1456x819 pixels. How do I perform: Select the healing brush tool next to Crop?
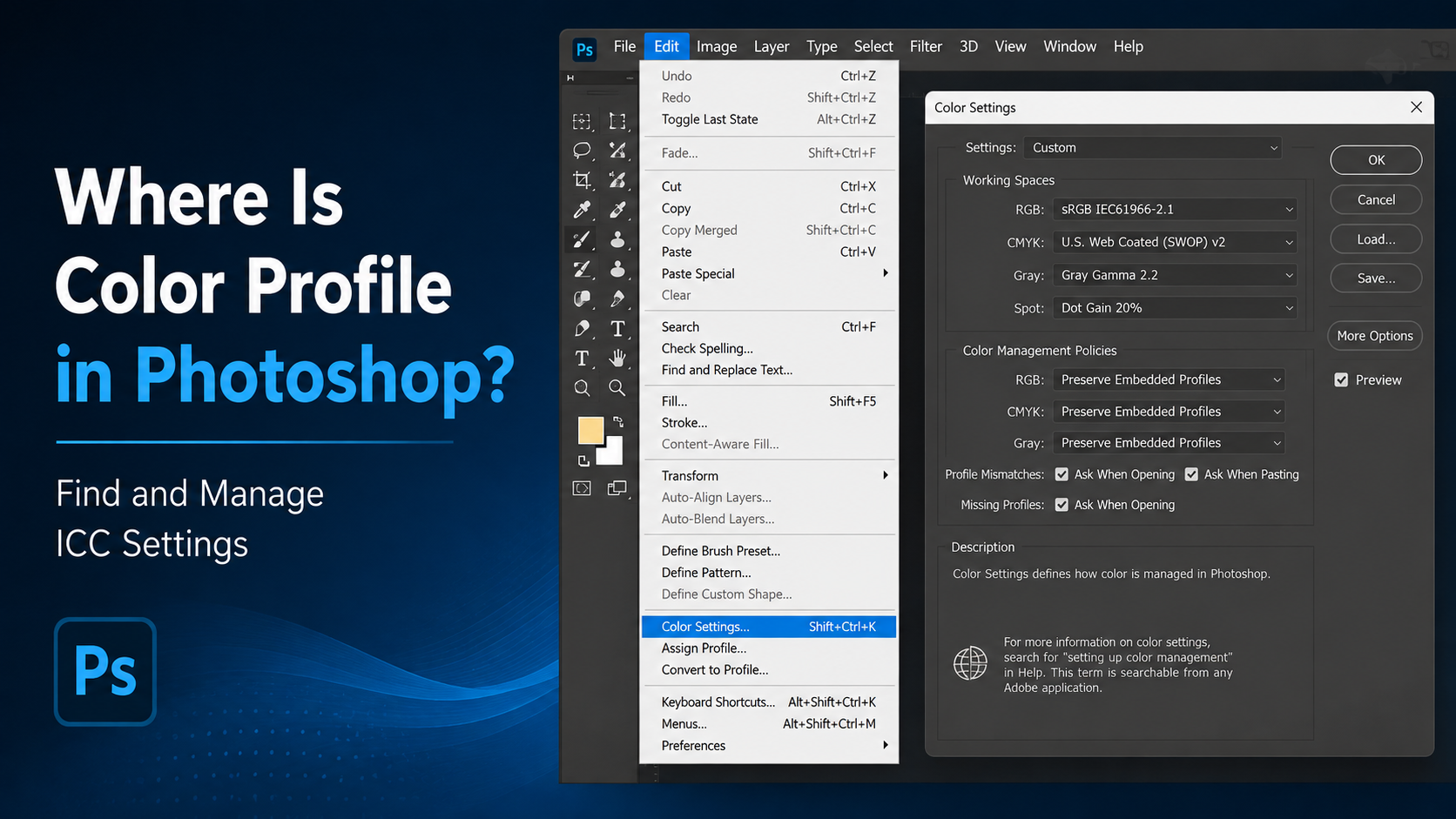(x=617, y=180)
